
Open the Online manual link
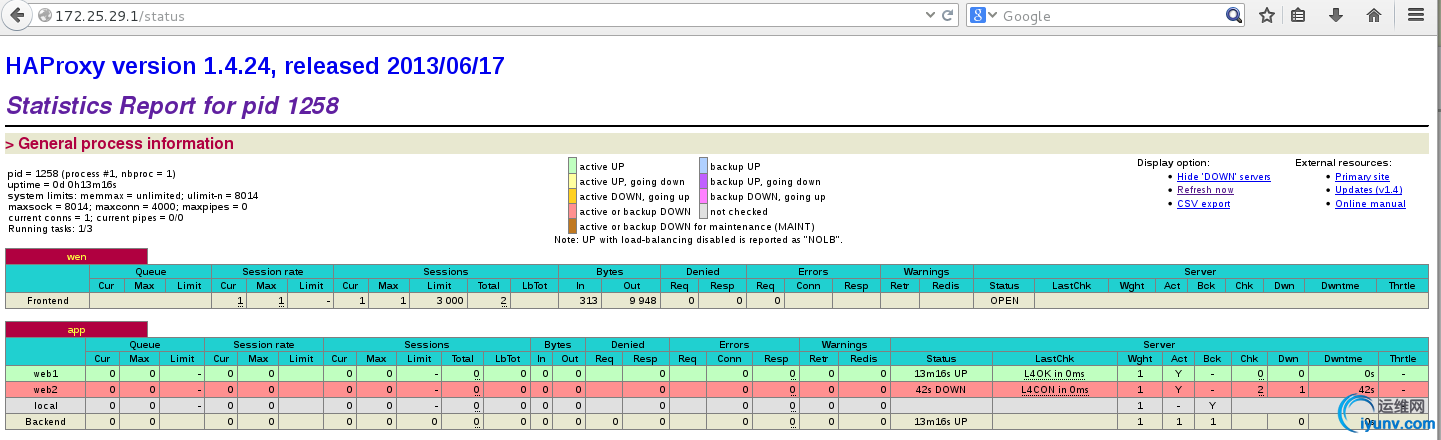click(1370, 204)
